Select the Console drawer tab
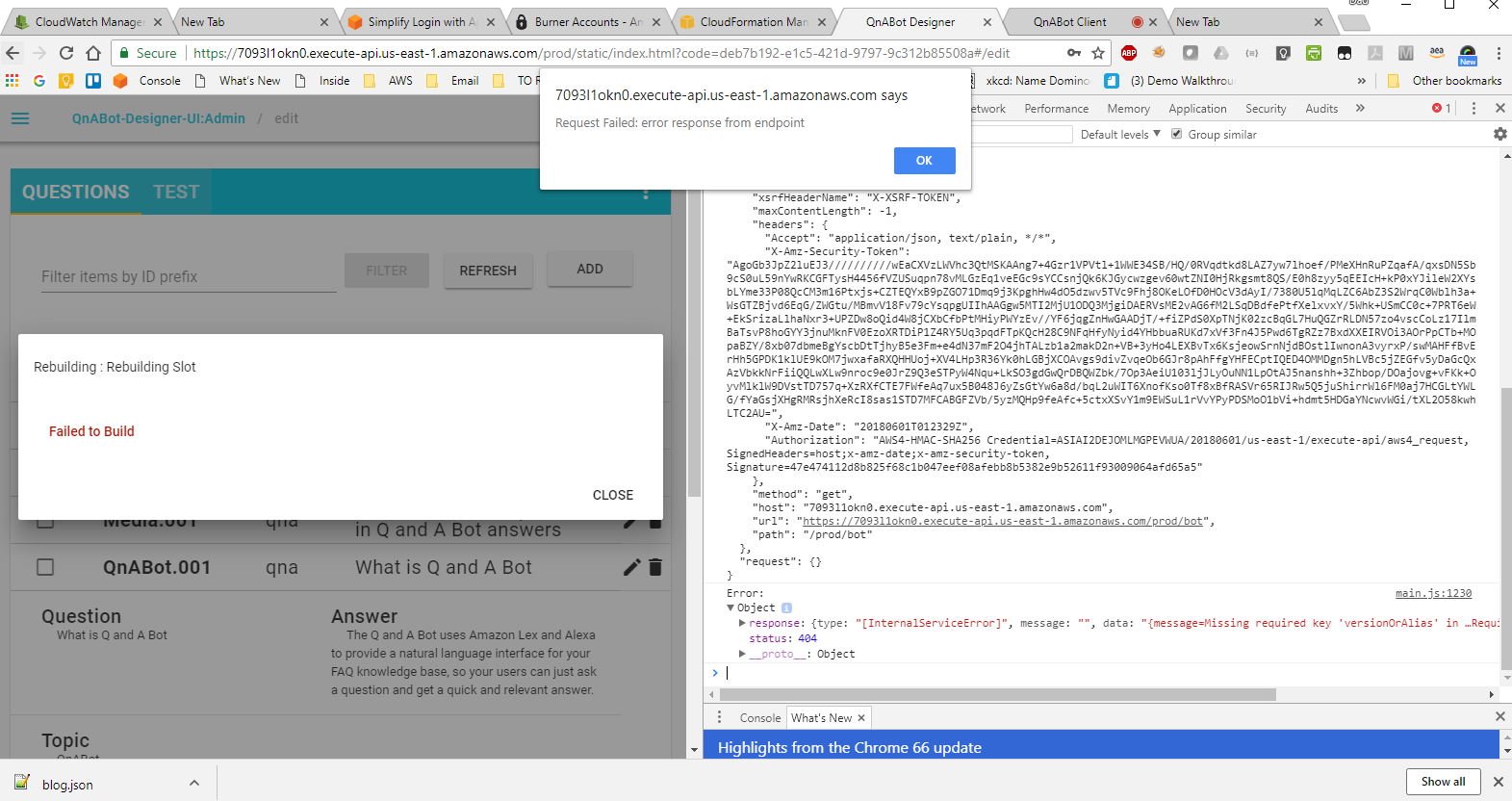The width and height of the screenshot is (1512, 801). (x=760, y=718)
